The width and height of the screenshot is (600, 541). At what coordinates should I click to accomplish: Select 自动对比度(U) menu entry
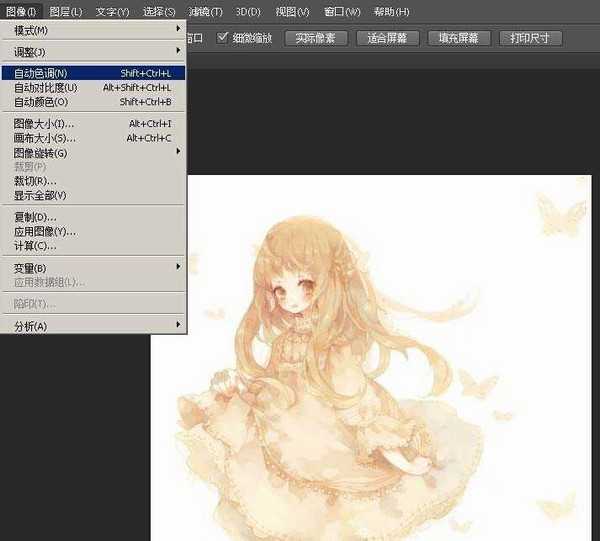pyautogui.click(x=45, y=87)
